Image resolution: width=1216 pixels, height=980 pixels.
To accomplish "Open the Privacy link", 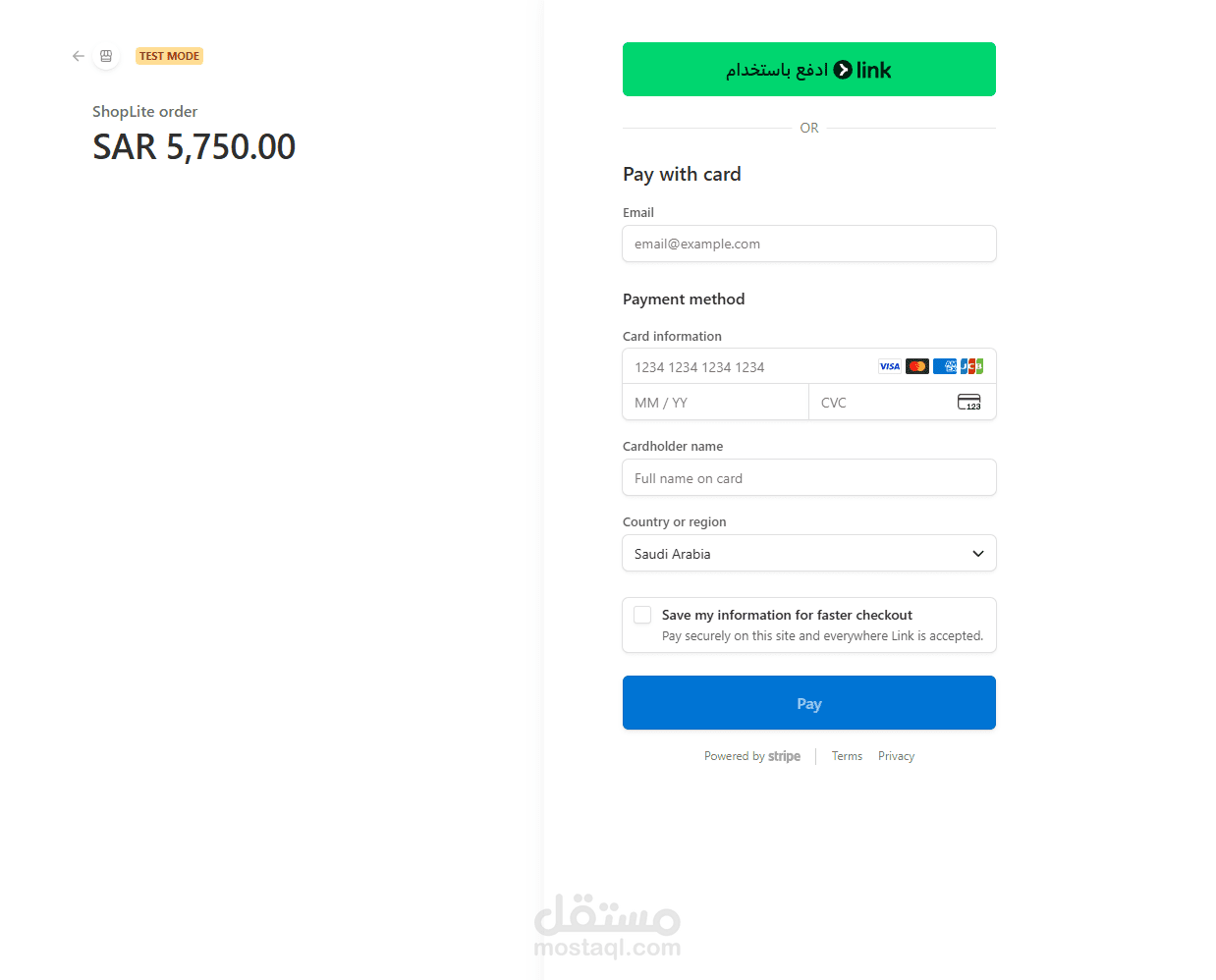I will (x=896, y=756).
